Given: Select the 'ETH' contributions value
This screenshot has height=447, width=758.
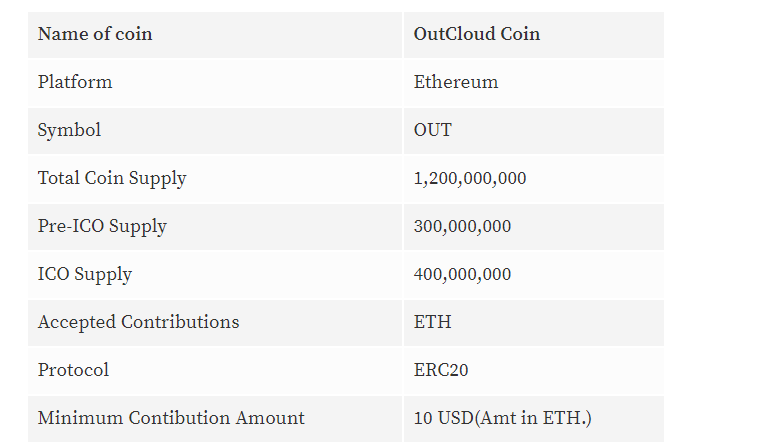Looking at the screenshot, I should coord(433,322).
